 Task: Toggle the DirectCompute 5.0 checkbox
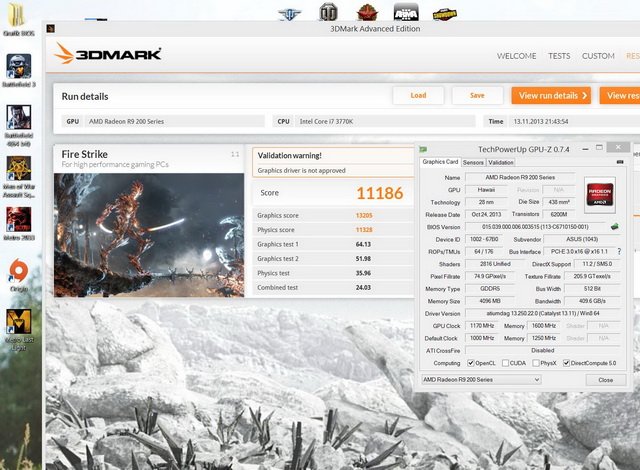[567, 363]
